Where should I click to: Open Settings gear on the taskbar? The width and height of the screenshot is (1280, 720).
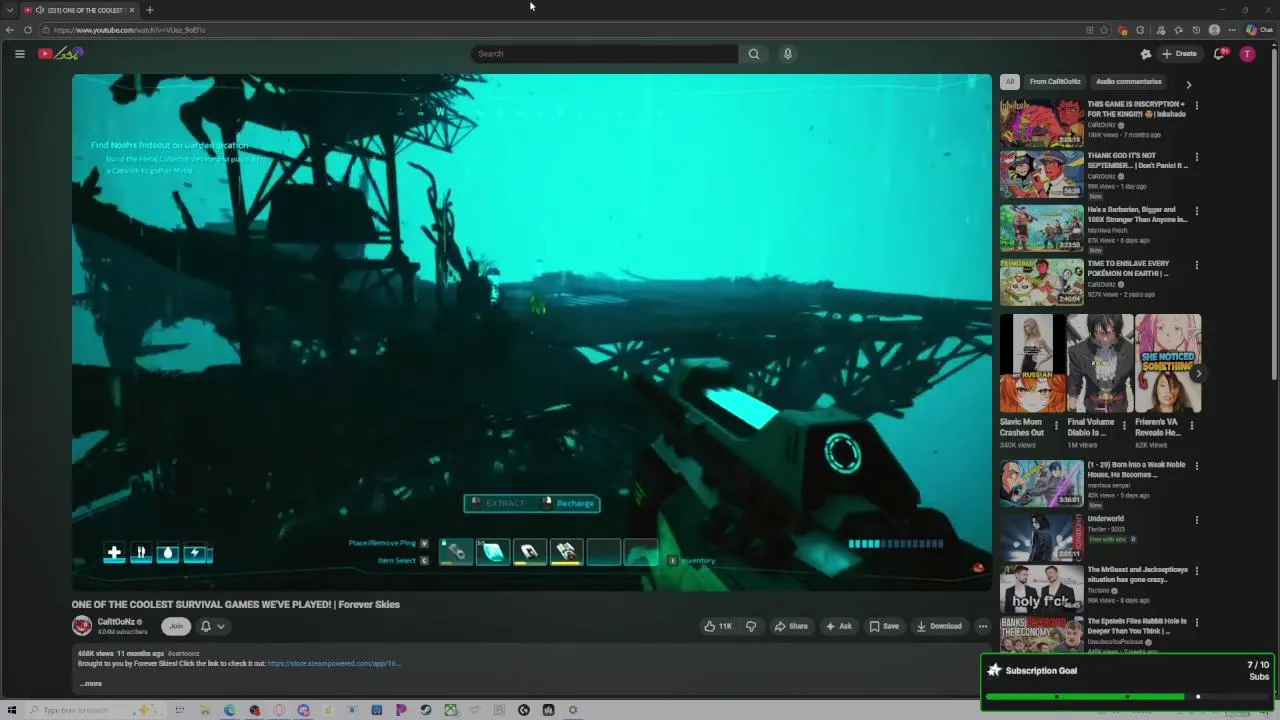point(573,710)
